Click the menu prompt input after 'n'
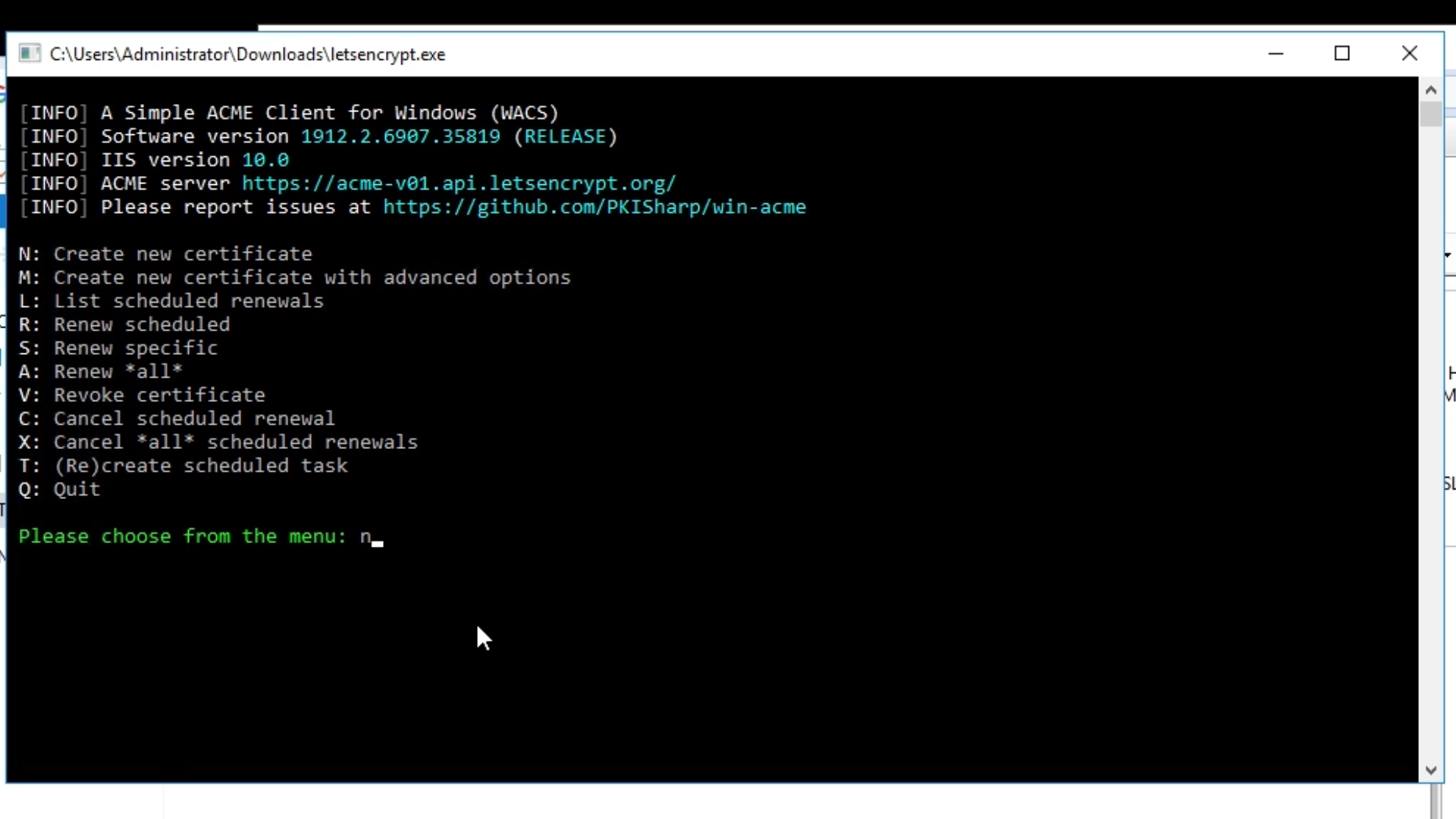Viewport: 1456px width, 819px height. [x=378, y=537]
